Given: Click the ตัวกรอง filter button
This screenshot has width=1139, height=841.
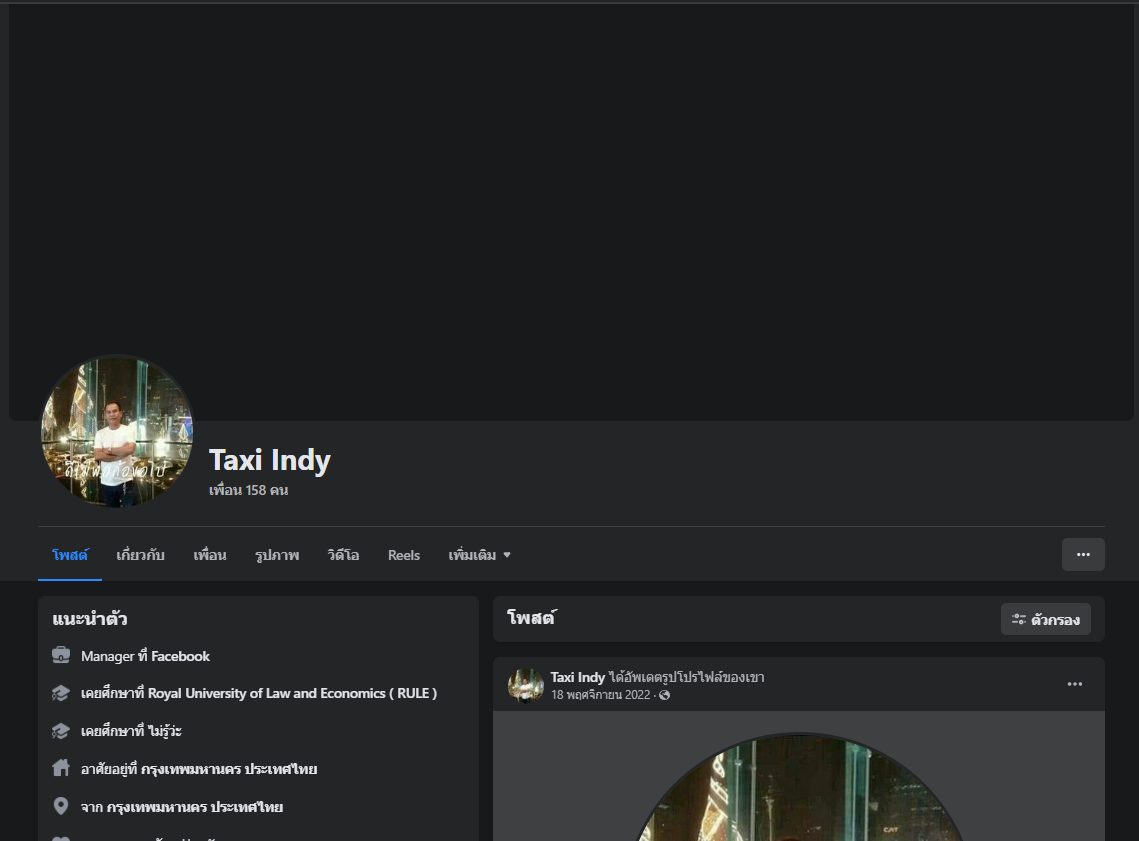Looking at the screenshot, I should coord(1045,619).
